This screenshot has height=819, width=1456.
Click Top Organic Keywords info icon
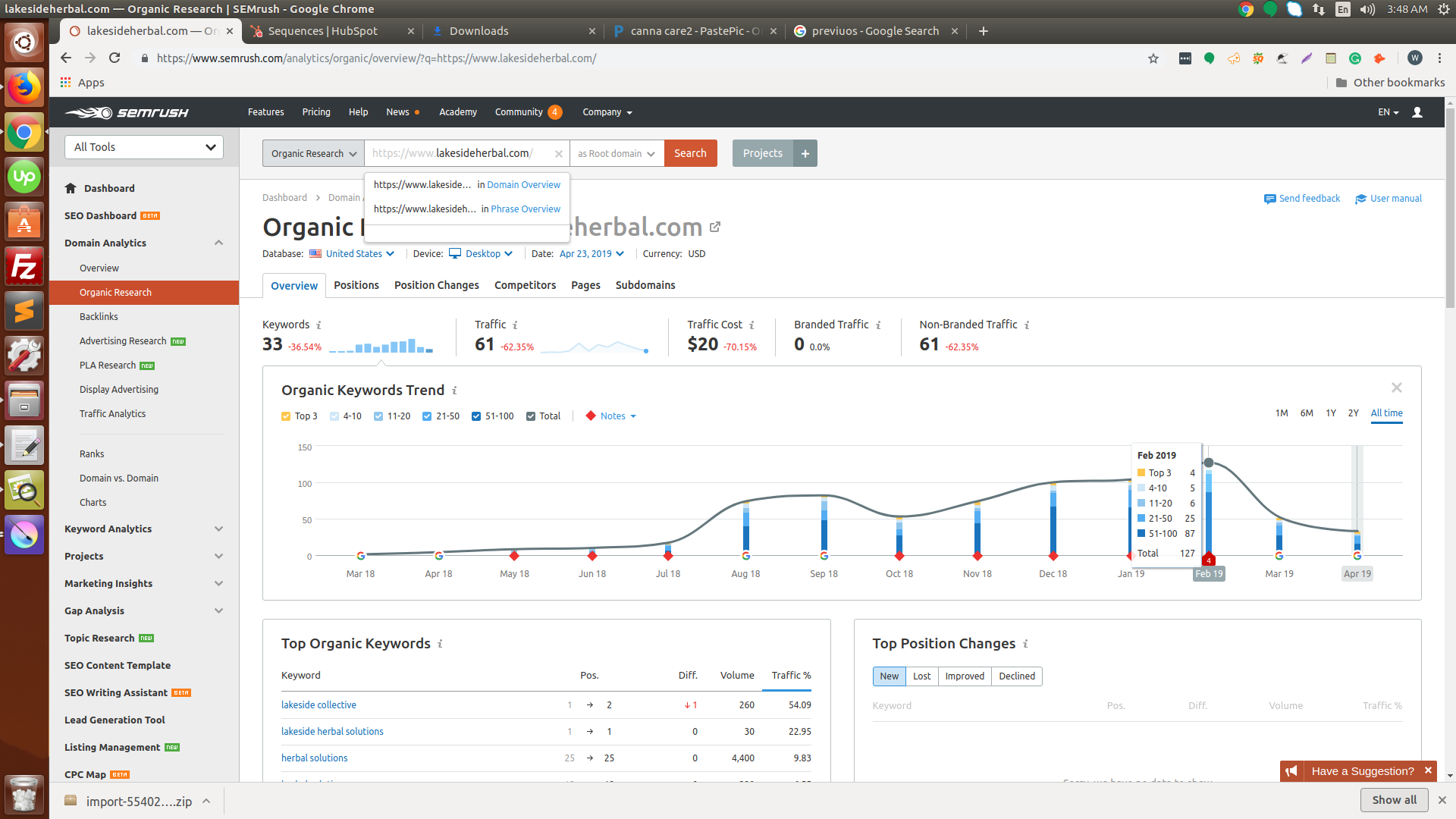tap(440, 644)
